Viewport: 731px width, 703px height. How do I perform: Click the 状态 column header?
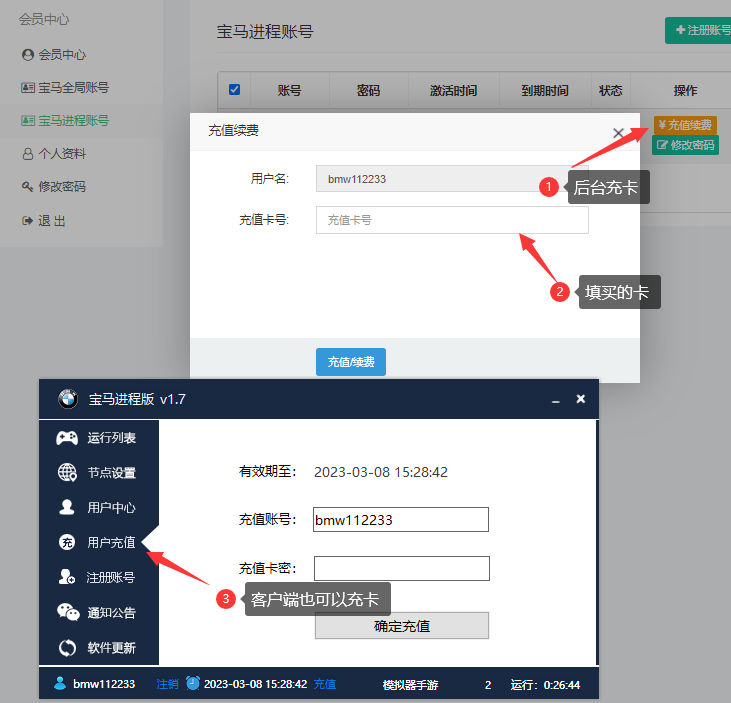[611, 90]
